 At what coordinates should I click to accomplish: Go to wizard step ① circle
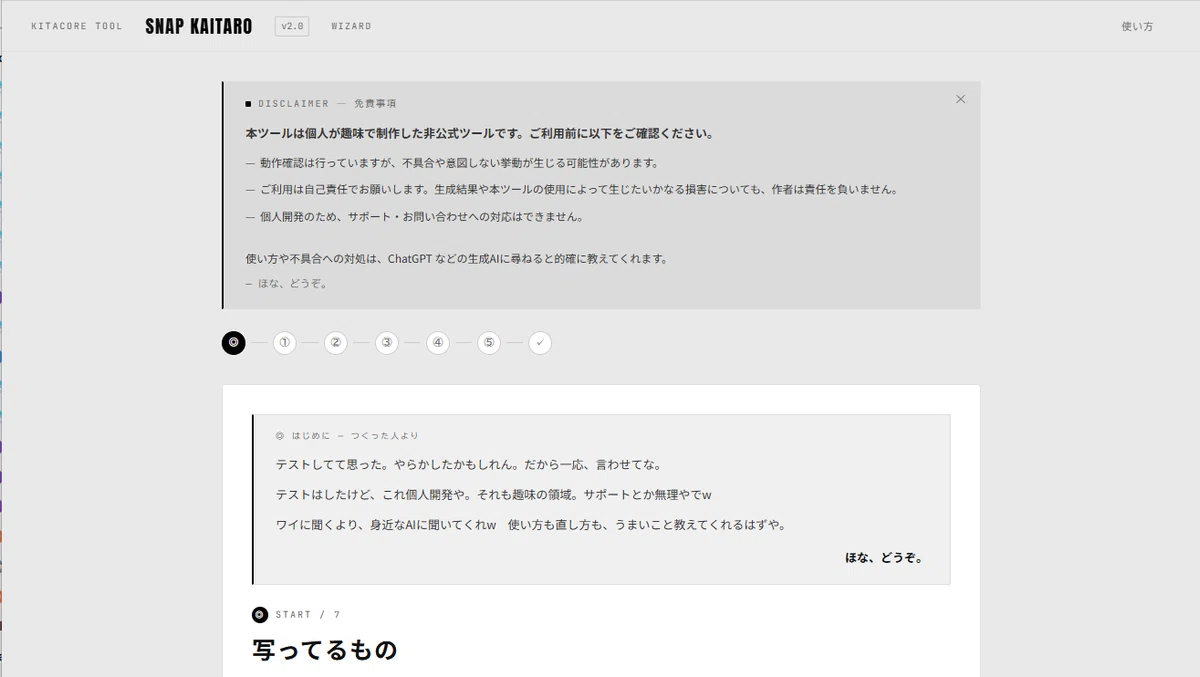coord(285,343)
